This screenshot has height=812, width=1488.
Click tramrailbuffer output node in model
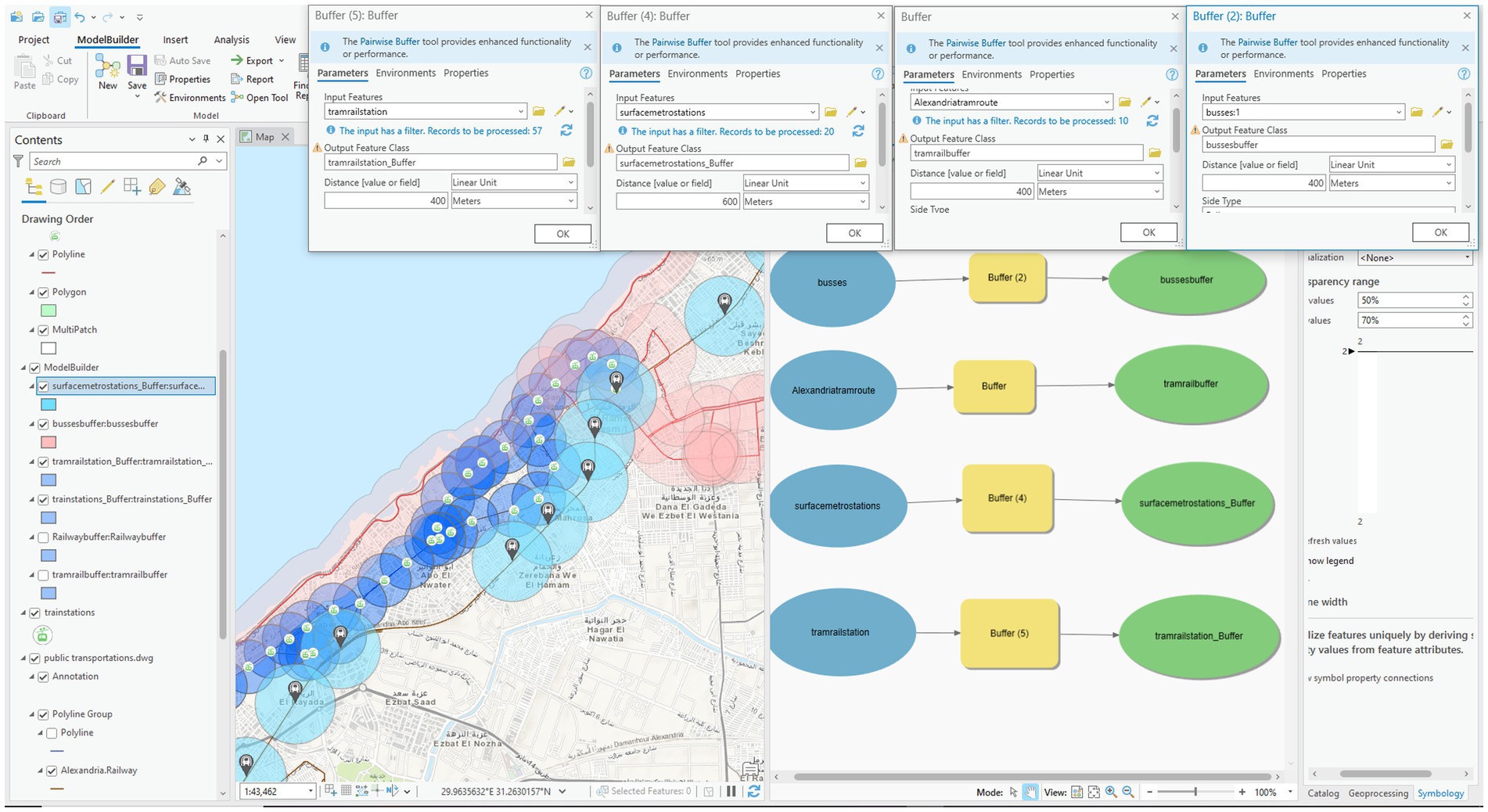click(x=1190, y=384)
